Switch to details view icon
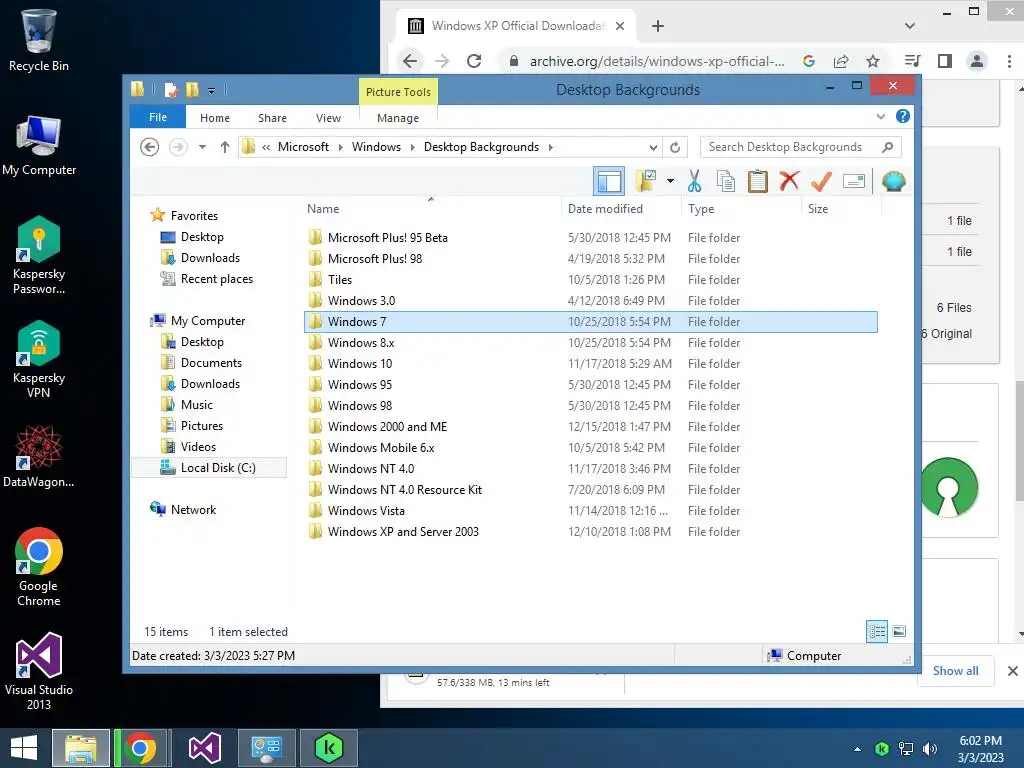This screenshot has height=768, width=1024. coord(877,632)
